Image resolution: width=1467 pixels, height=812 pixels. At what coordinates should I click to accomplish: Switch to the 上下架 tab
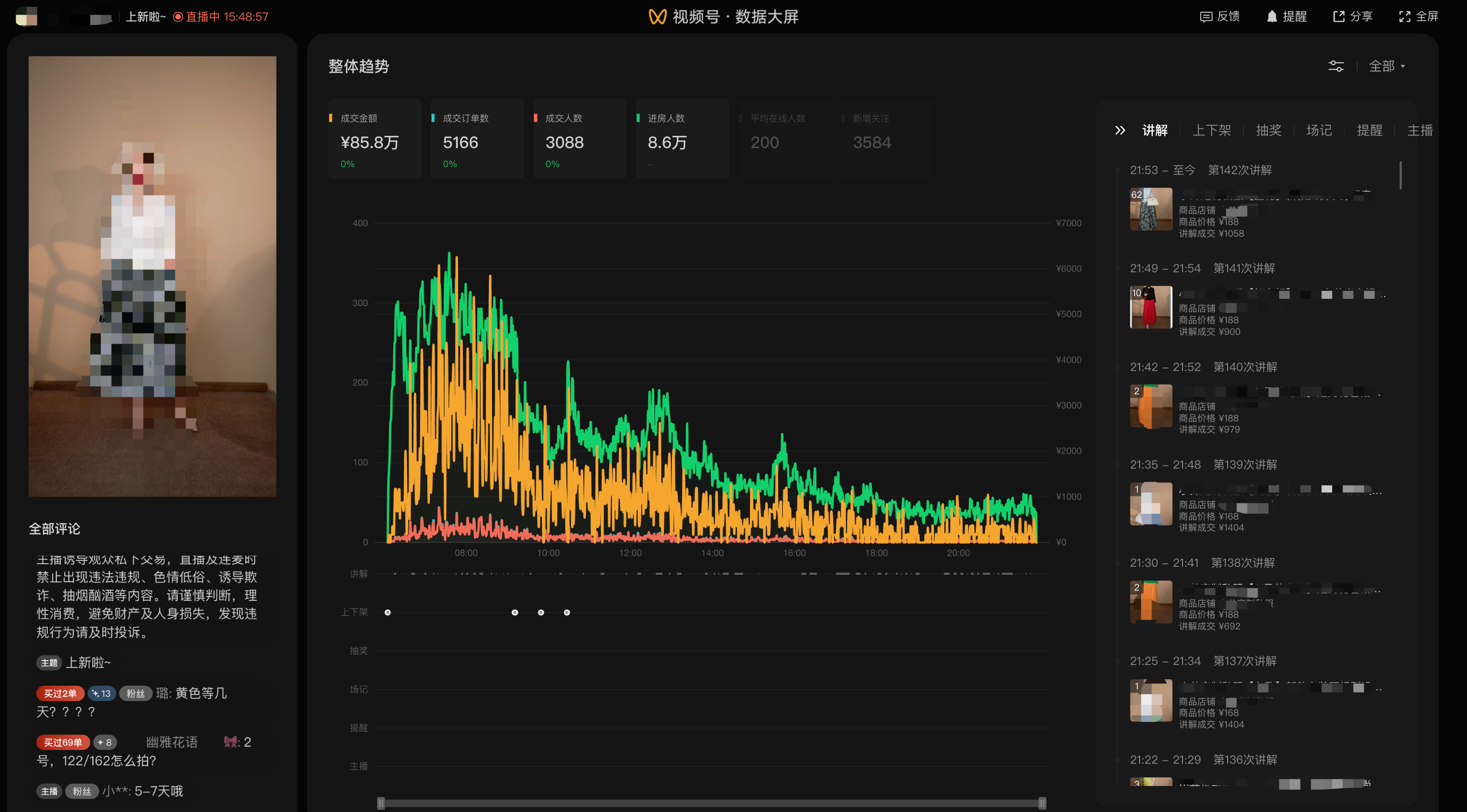pyautogui.click(x=1211, y=131)
